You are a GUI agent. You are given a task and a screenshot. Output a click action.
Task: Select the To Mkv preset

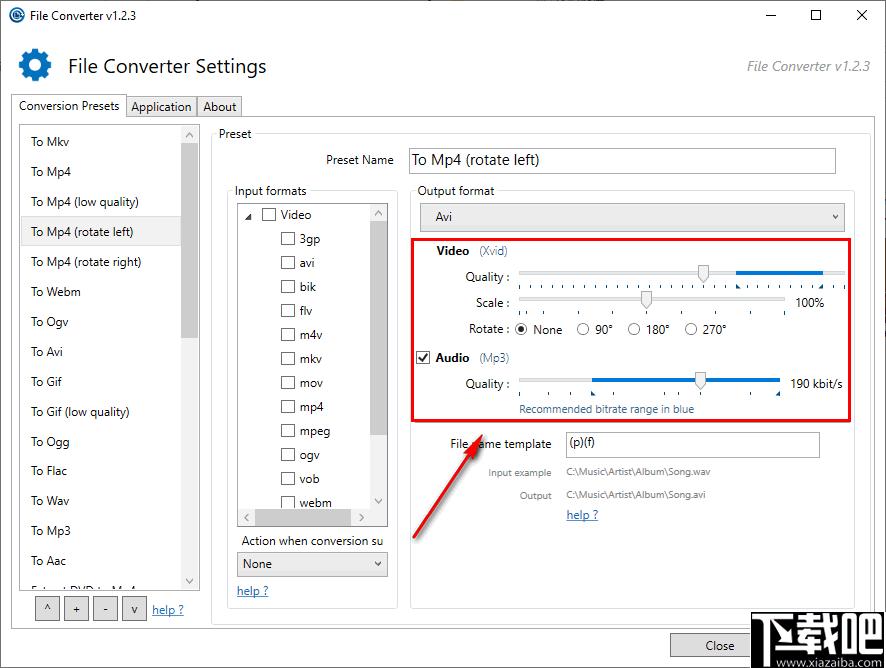101,142
